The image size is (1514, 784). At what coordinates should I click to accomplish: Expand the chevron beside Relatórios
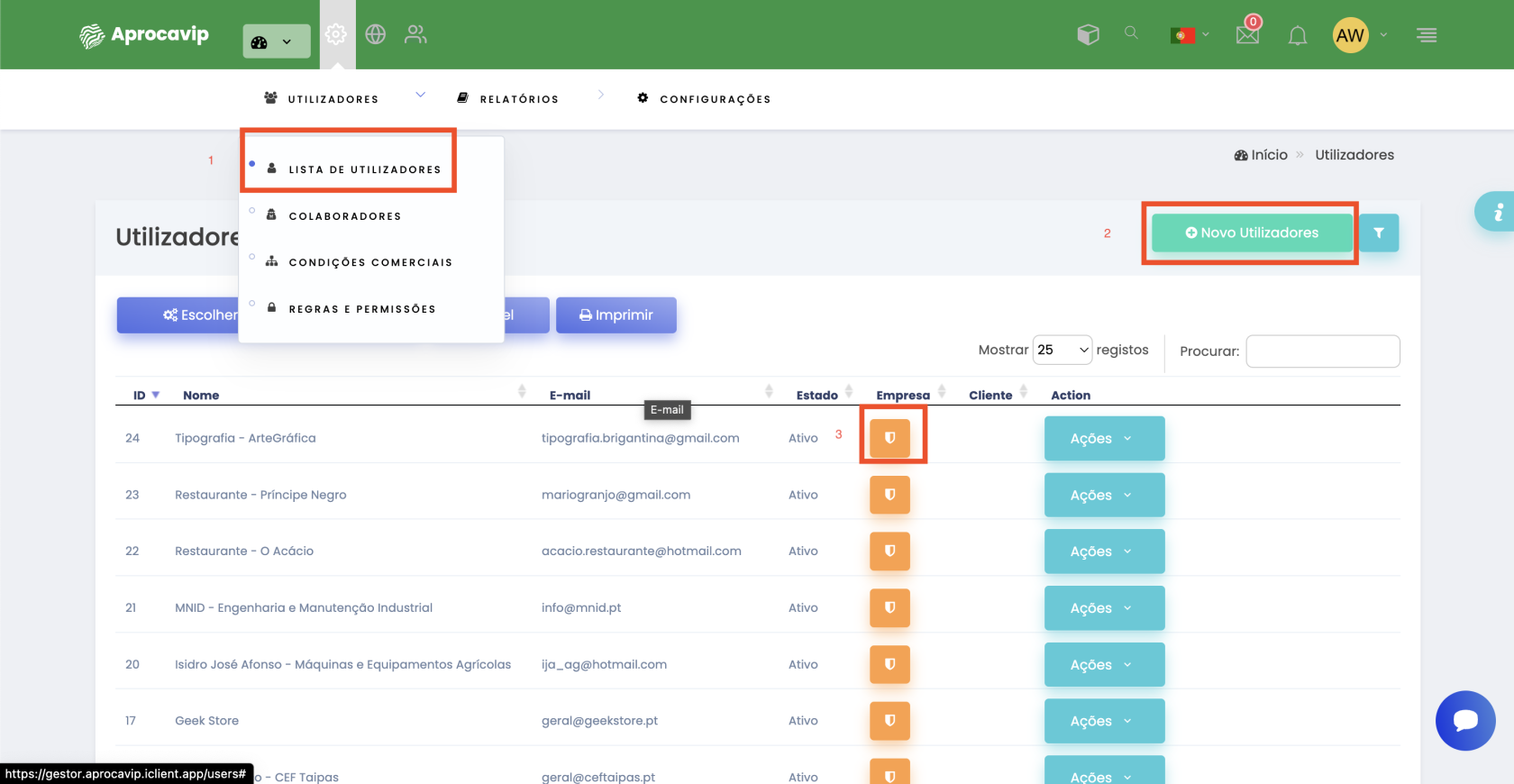point(600,95)
